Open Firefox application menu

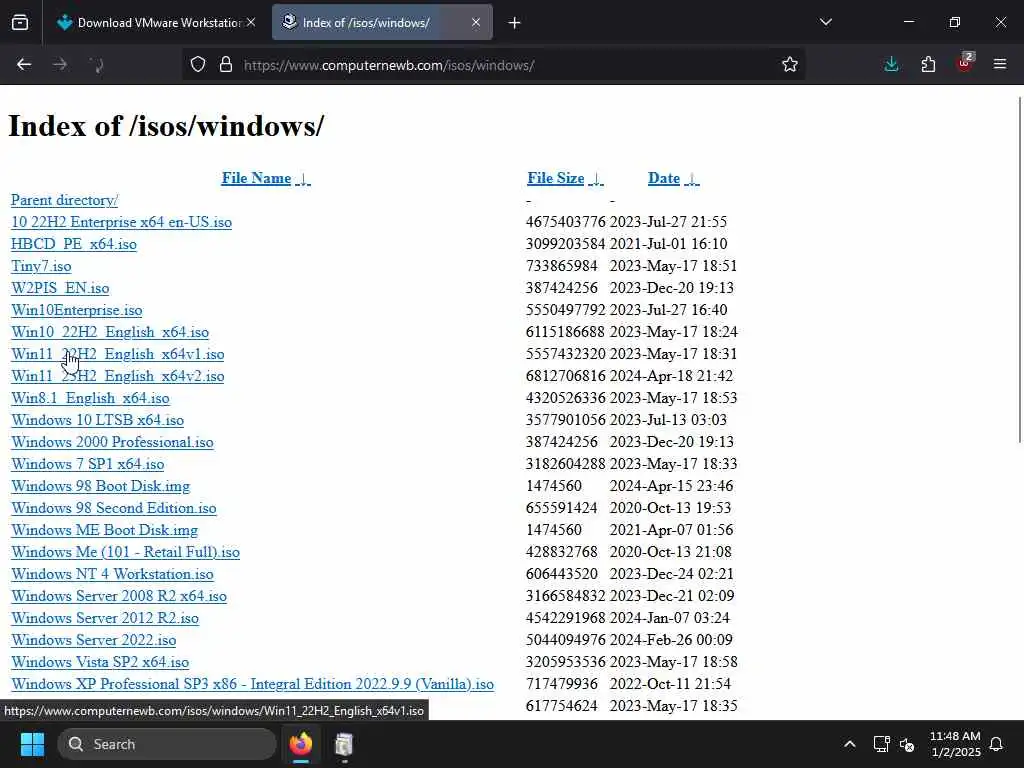pos(1000,64)
